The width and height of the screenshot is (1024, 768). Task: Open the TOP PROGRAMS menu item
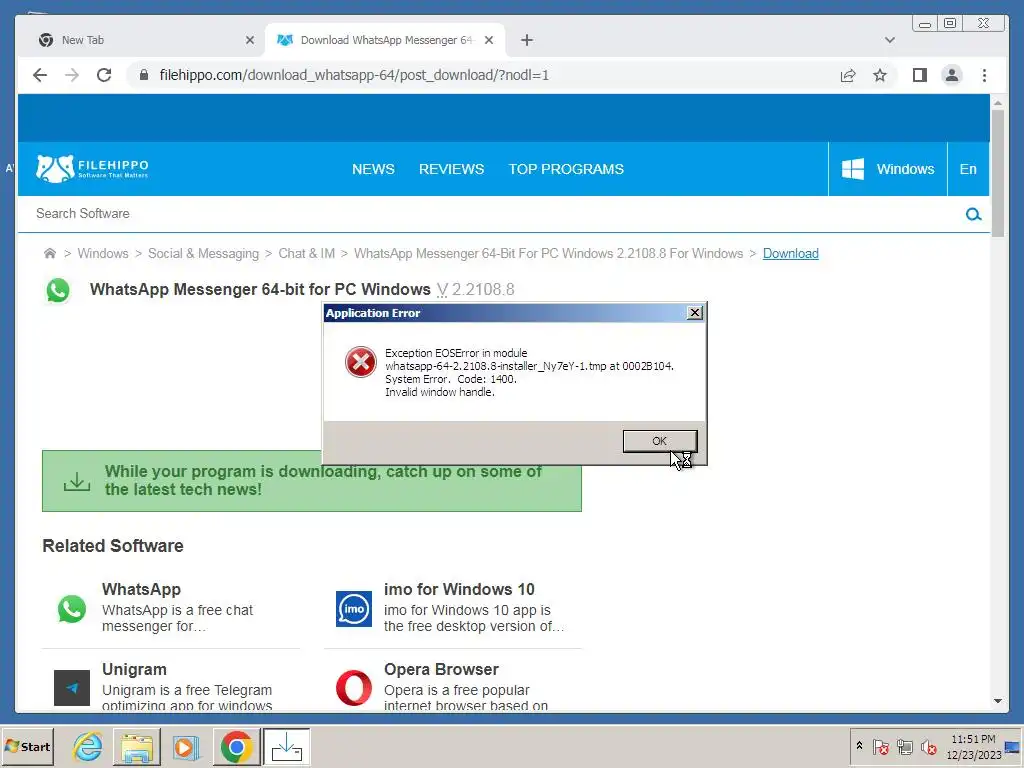coord(566,169)
